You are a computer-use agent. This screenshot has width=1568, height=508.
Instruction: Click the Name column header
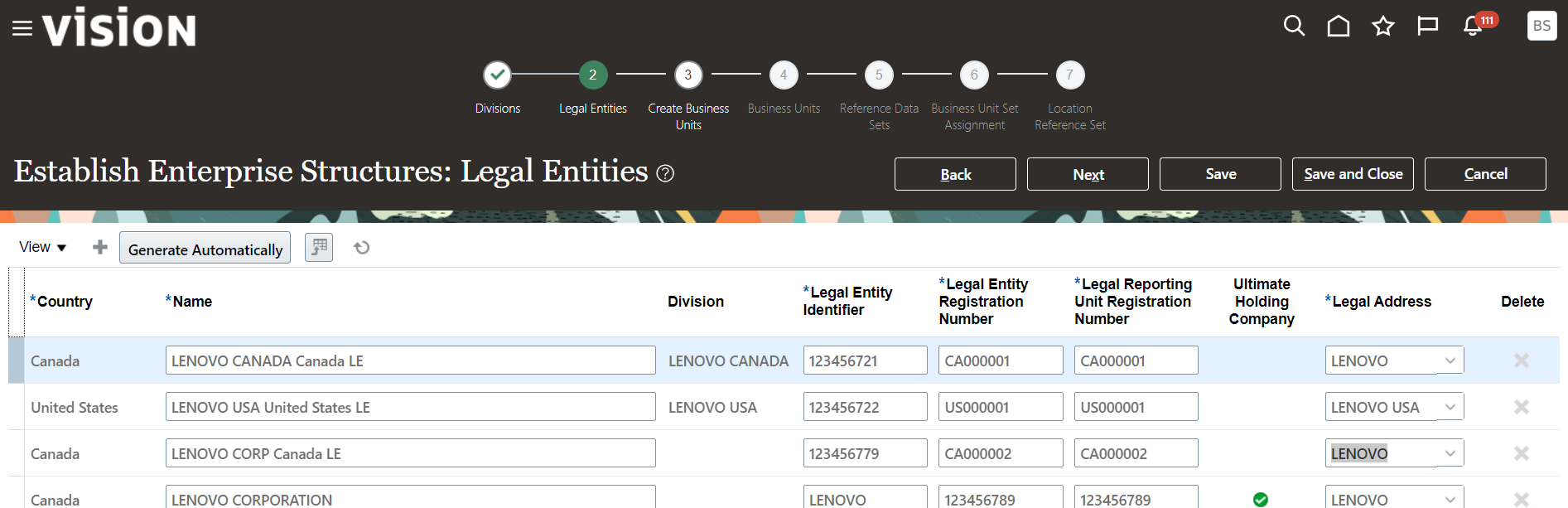189,302
